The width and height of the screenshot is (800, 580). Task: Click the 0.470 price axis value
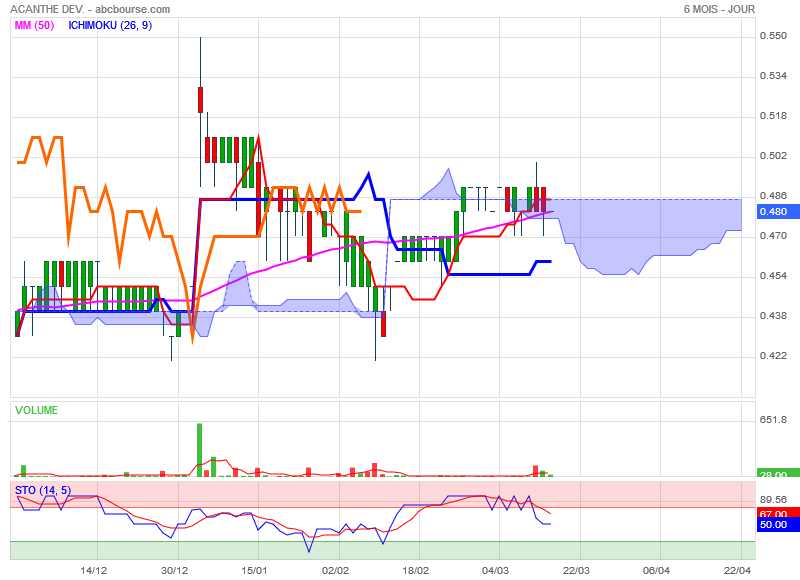click(773, 236)
